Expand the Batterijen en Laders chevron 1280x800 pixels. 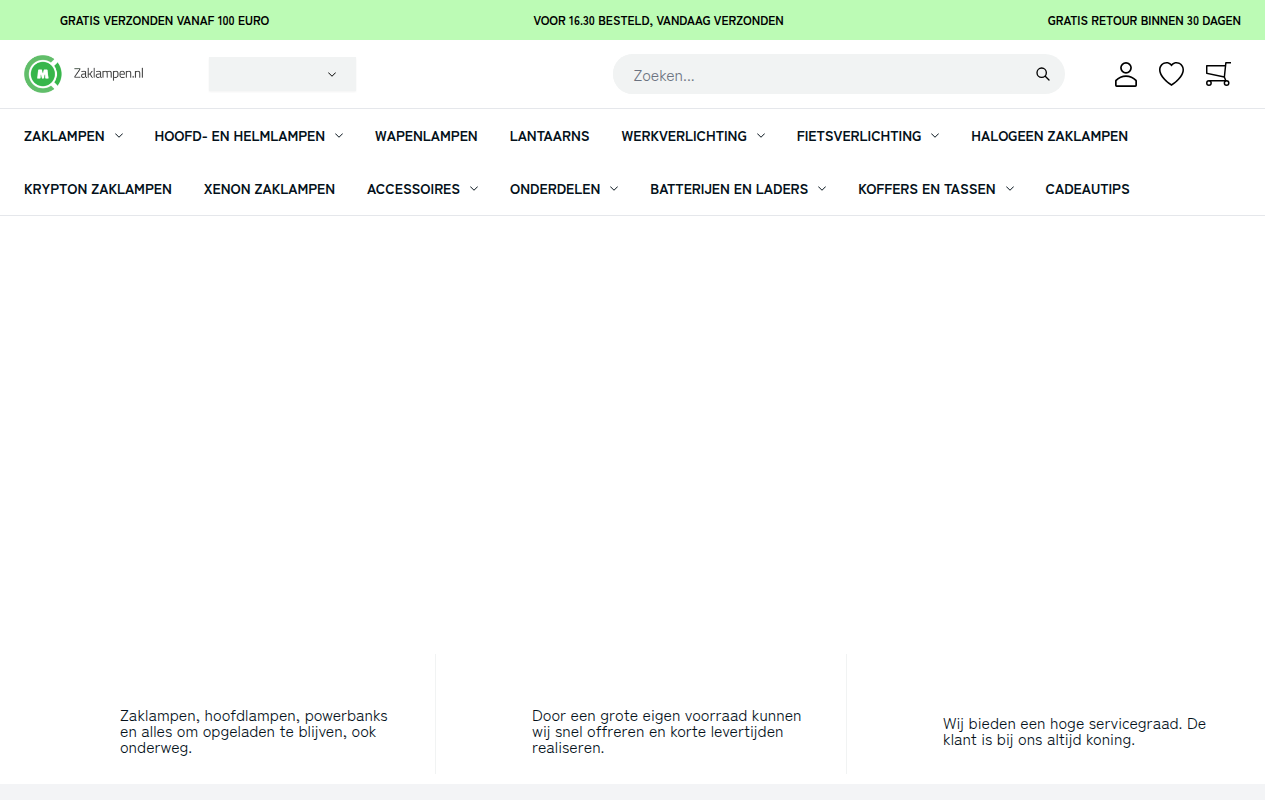click(822, 189)
